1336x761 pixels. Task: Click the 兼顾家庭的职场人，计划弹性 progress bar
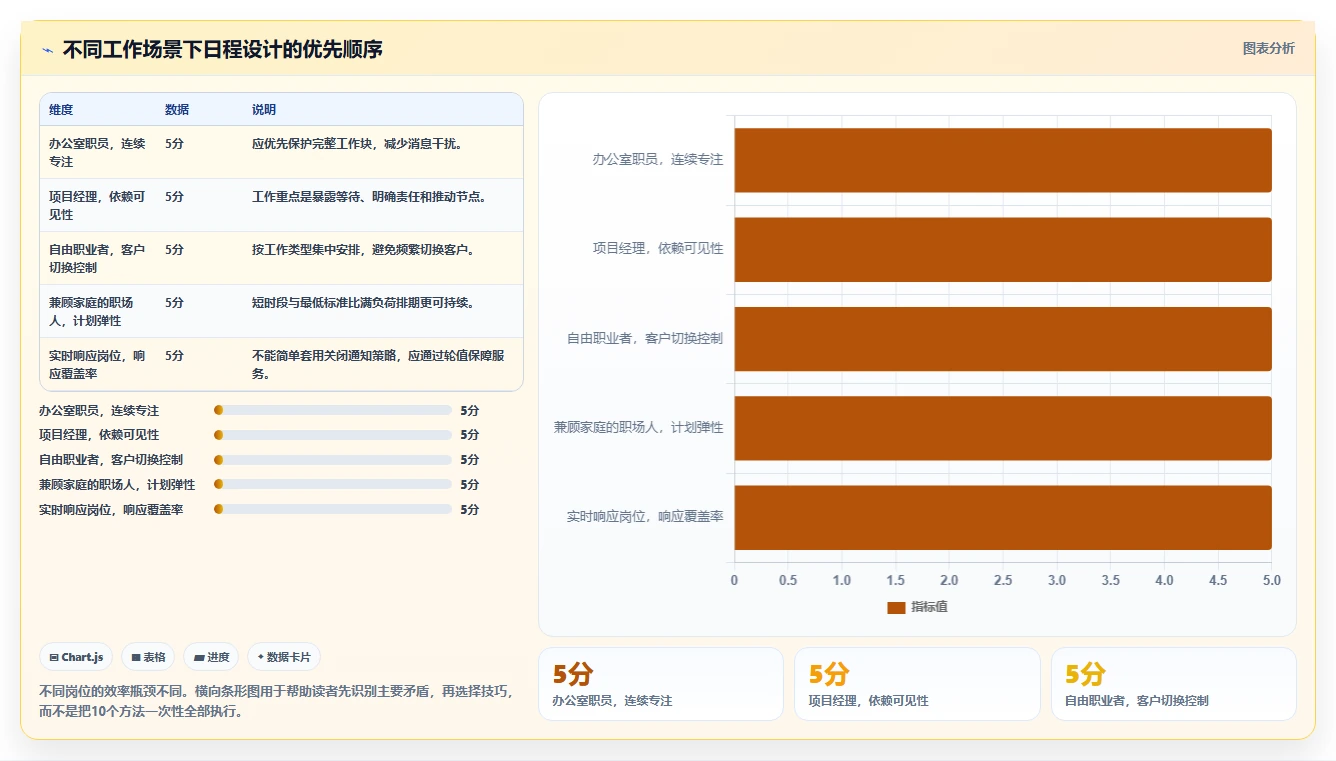(333, 484)
